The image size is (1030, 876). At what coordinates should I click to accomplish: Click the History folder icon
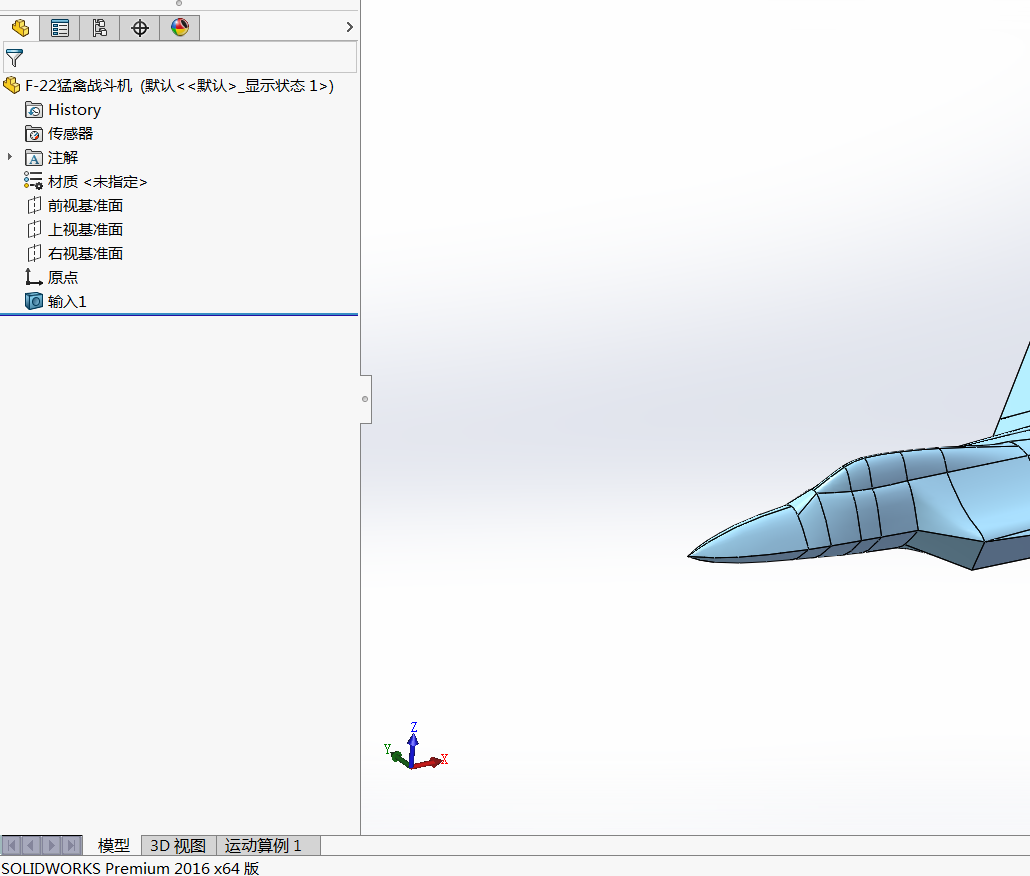coord(34,110)
